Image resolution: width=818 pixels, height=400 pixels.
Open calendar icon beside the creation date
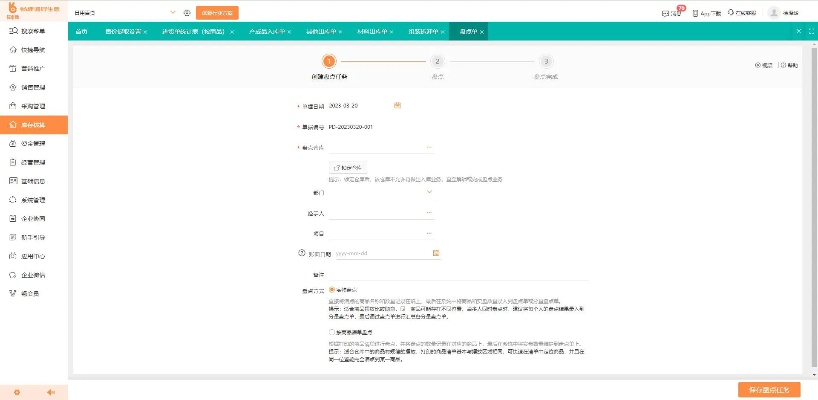click(x=397, y=105)
